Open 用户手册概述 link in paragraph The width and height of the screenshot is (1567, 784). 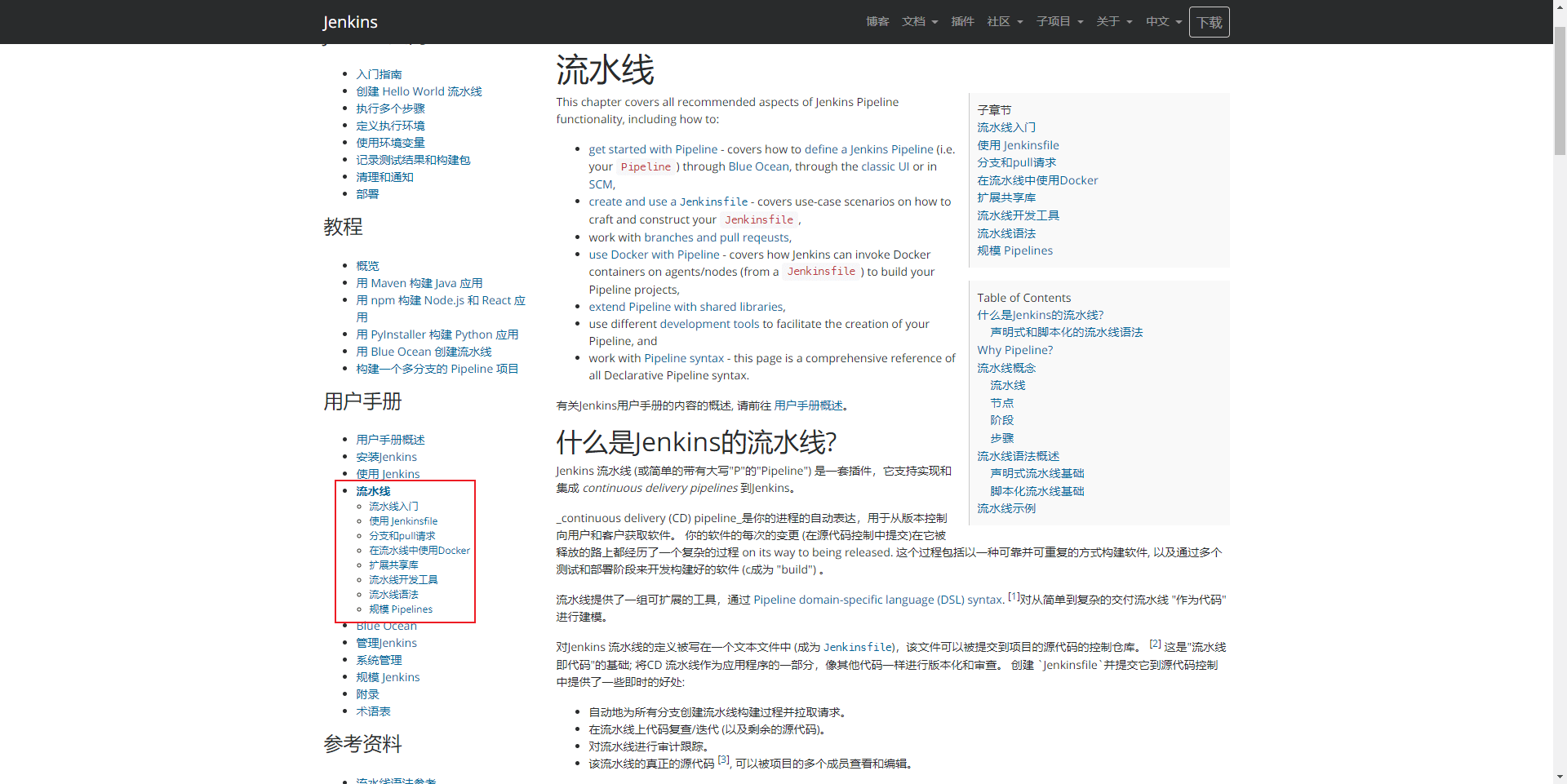(808, 405)
